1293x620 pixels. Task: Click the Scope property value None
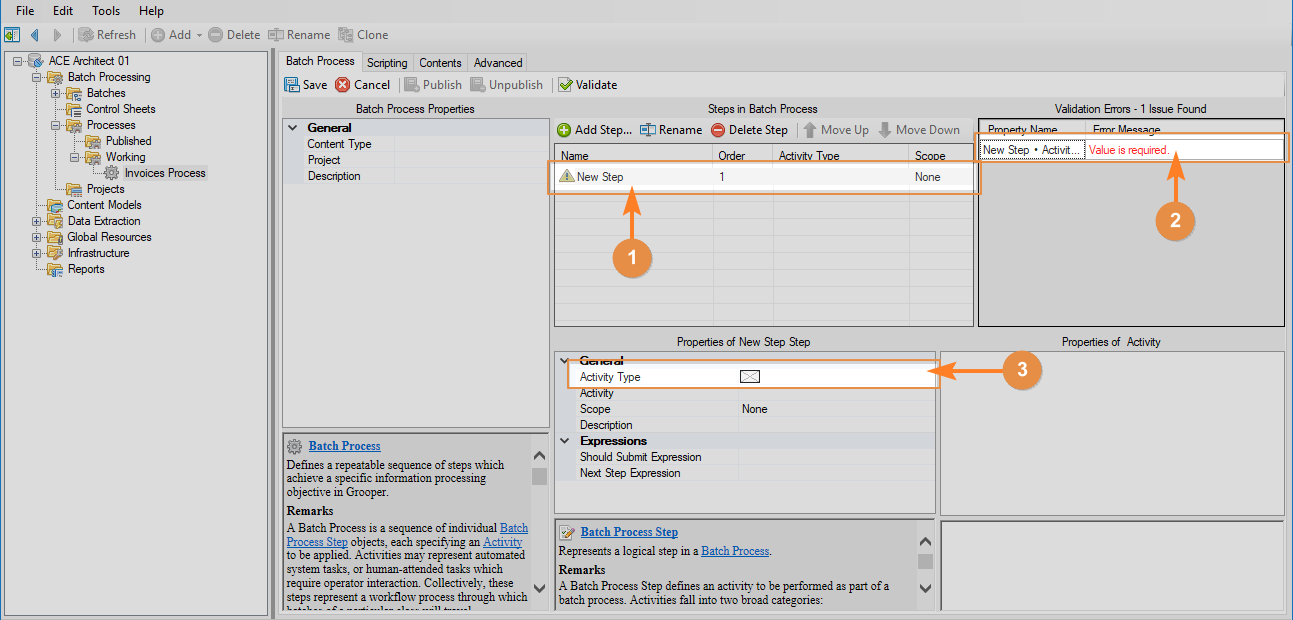click(x=755, y=409)
